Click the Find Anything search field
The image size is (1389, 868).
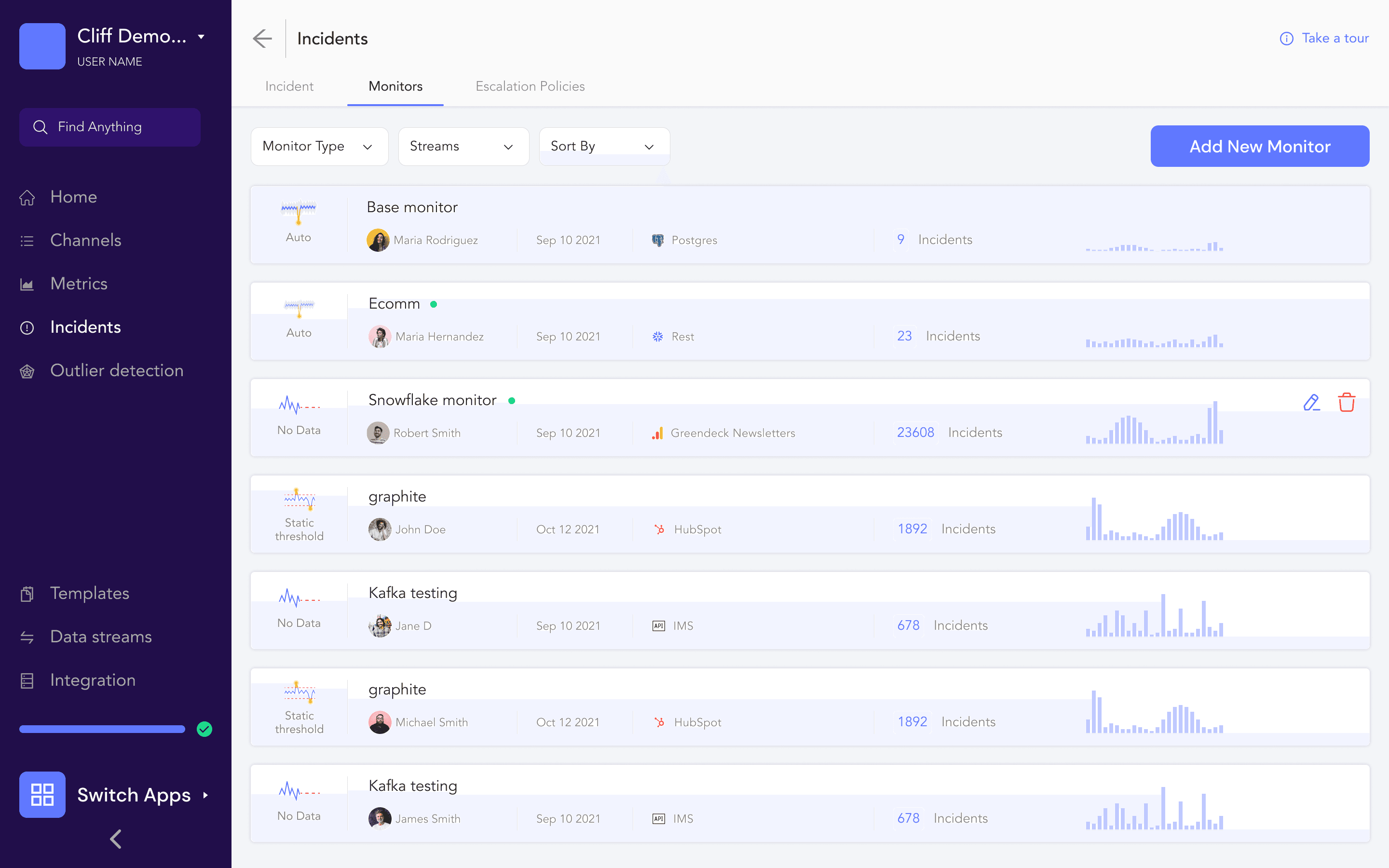(109, 127)
